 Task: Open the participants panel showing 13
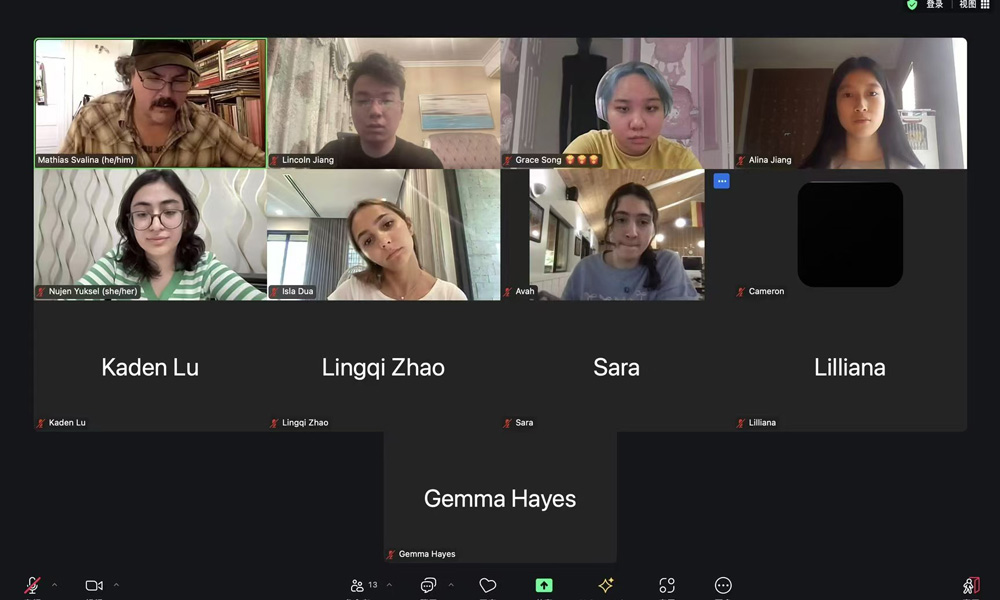click(x=364, y=585)
